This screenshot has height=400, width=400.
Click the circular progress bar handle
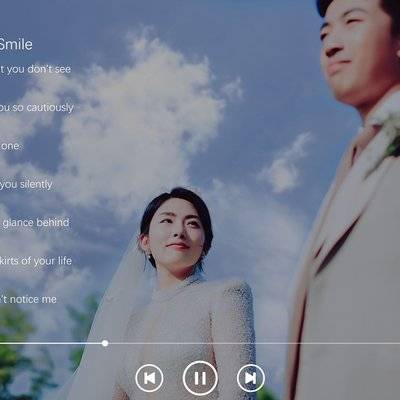click(105, 343)
